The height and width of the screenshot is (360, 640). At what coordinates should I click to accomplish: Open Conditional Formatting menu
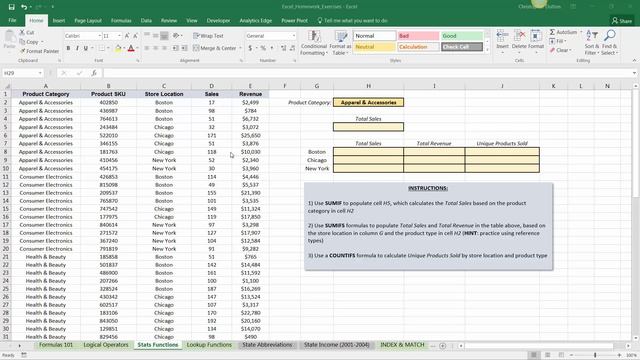pos(313,43)
